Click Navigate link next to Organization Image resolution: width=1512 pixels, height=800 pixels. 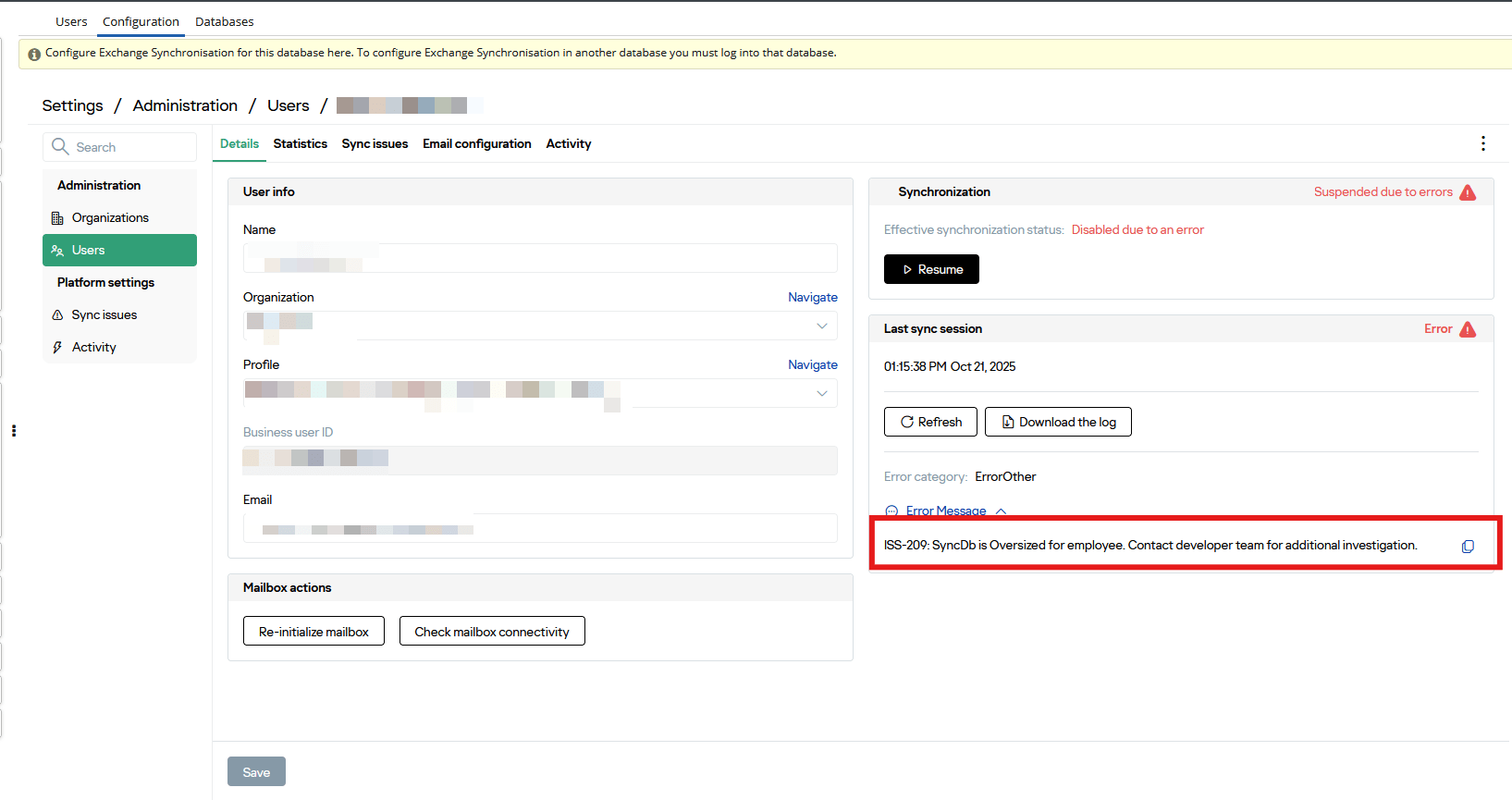point(812,297)
